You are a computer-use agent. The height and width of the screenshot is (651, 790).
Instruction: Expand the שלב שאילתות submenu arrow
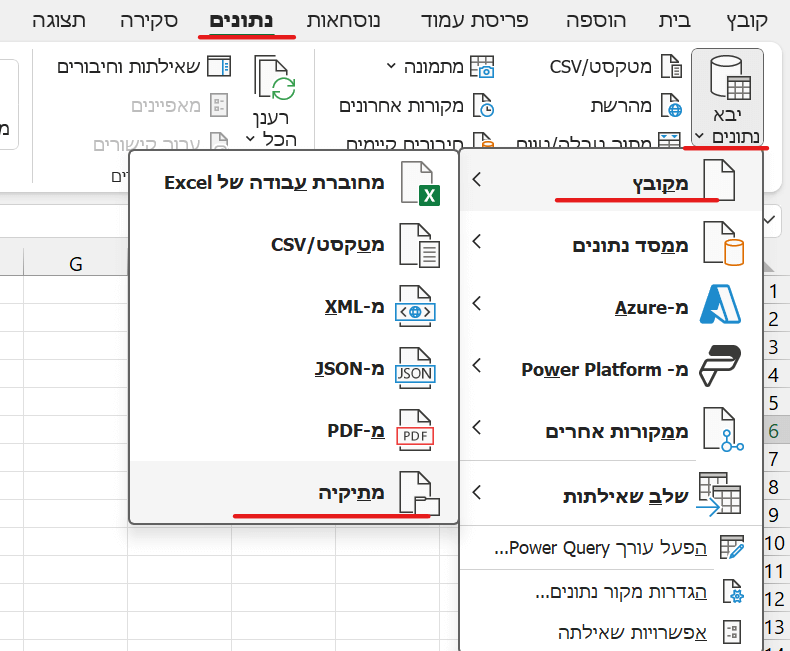pos(477,492)
